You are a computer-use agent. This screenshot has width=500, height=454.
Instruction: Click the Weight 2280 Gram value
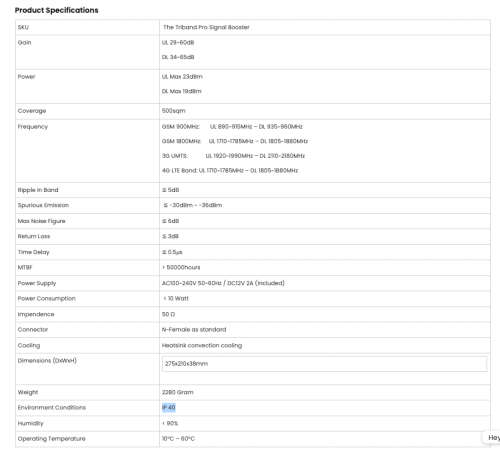click(178, 392)
